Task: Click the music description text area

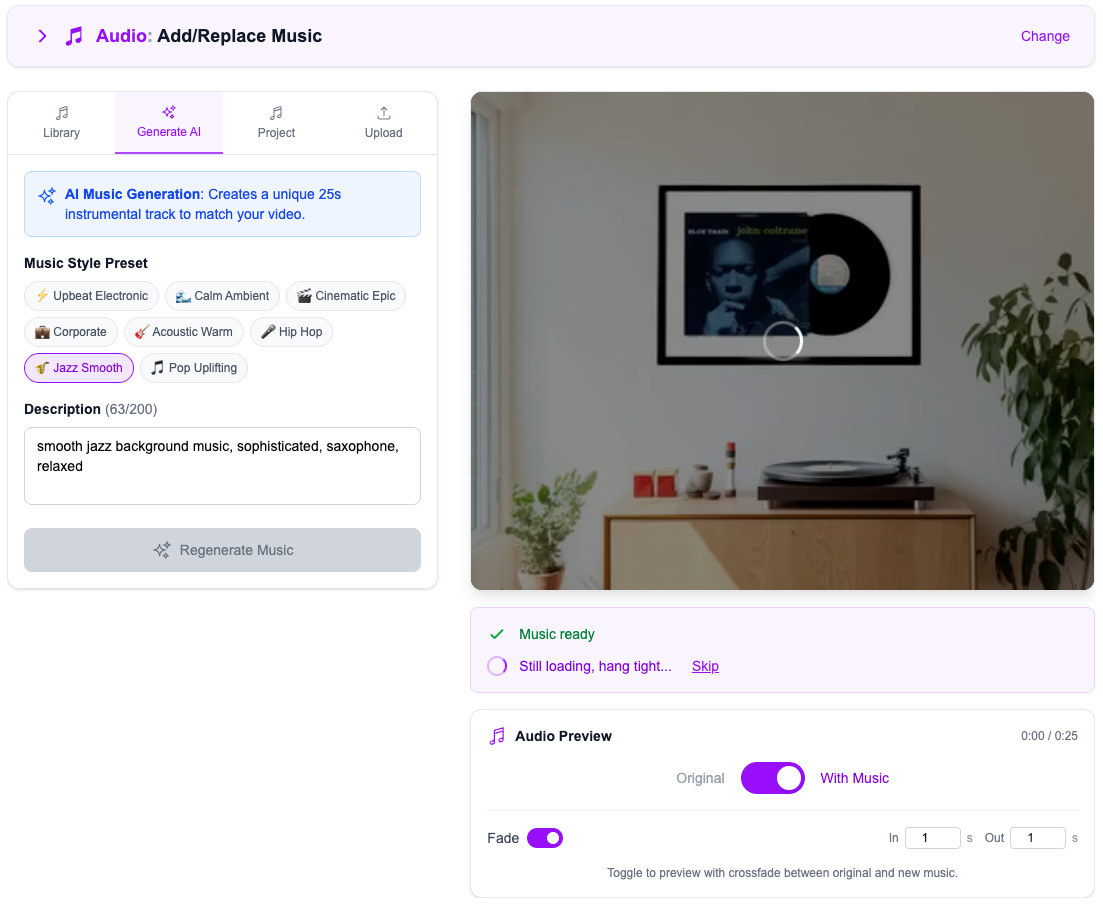Action: click(222, 466)
